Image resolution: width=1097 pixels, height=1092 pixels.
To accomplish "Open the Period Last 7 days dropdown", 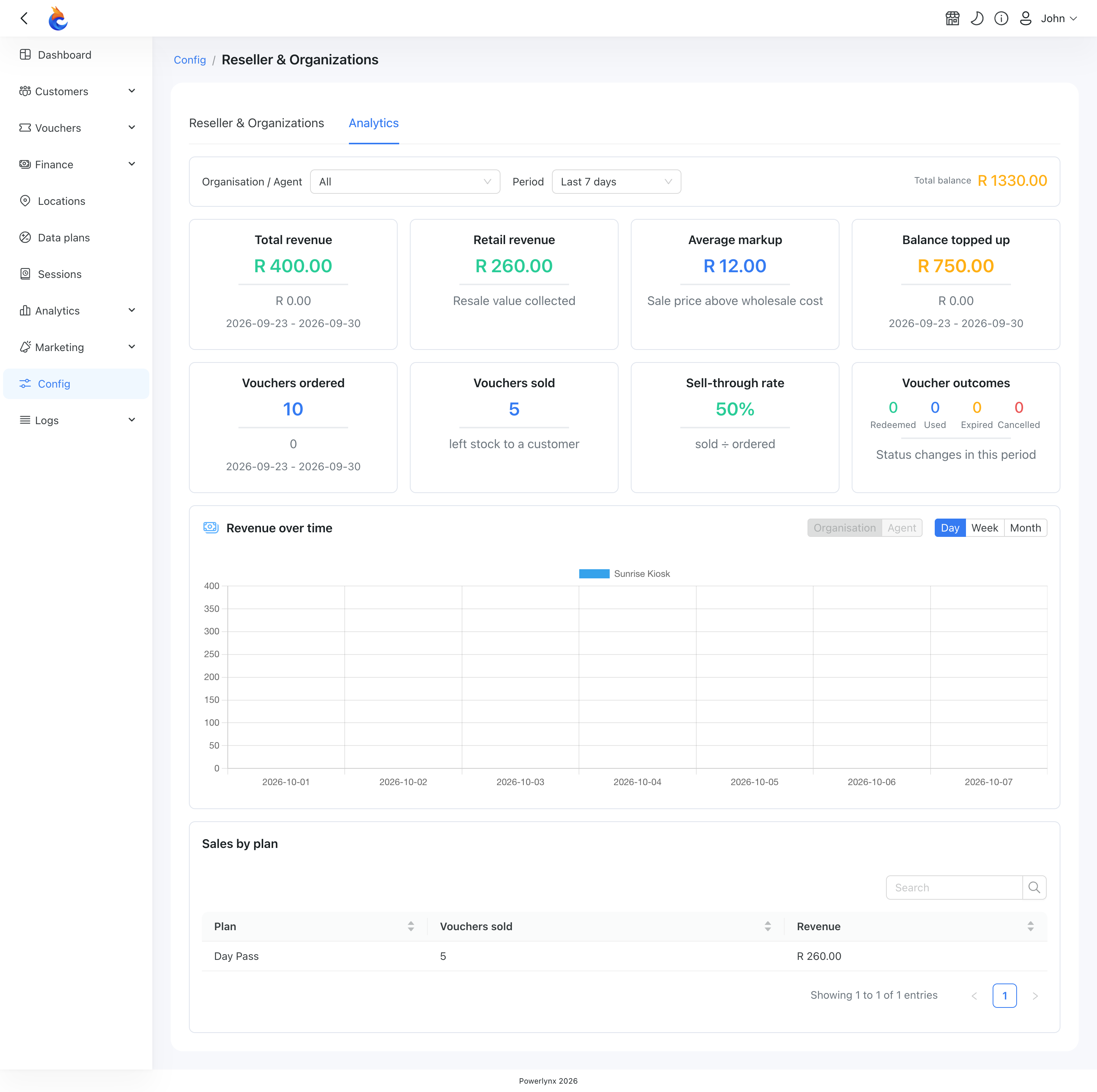I will 616,182.
